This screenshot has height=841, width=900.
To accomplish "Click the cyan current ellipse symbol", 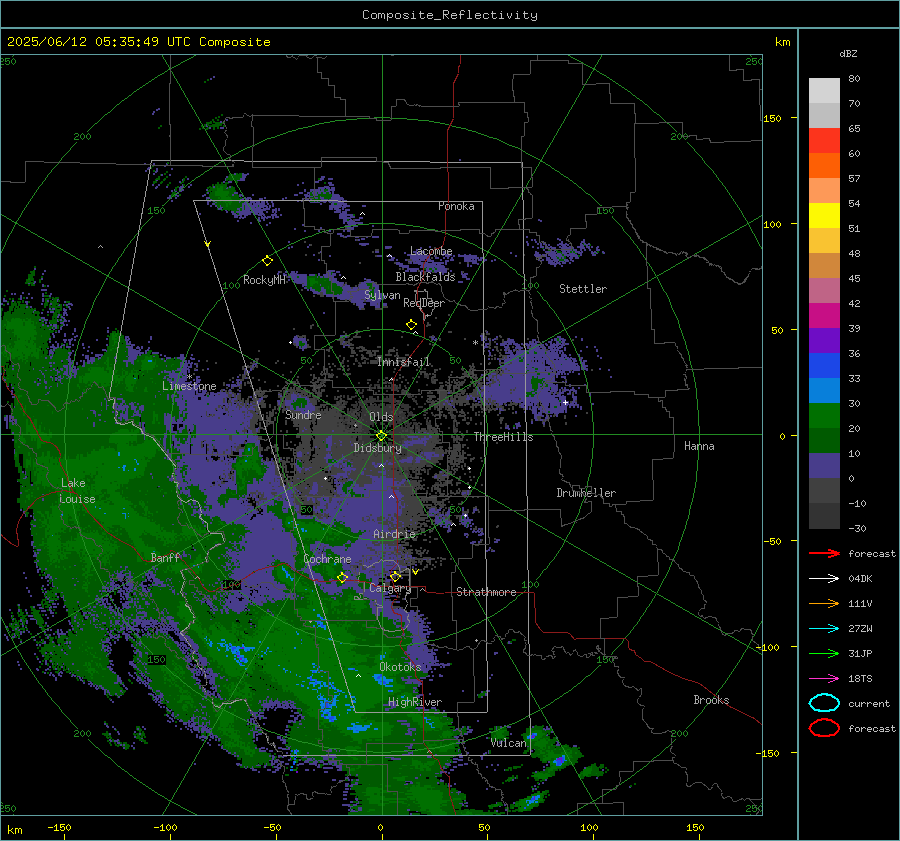I will [x=824, y=703].
